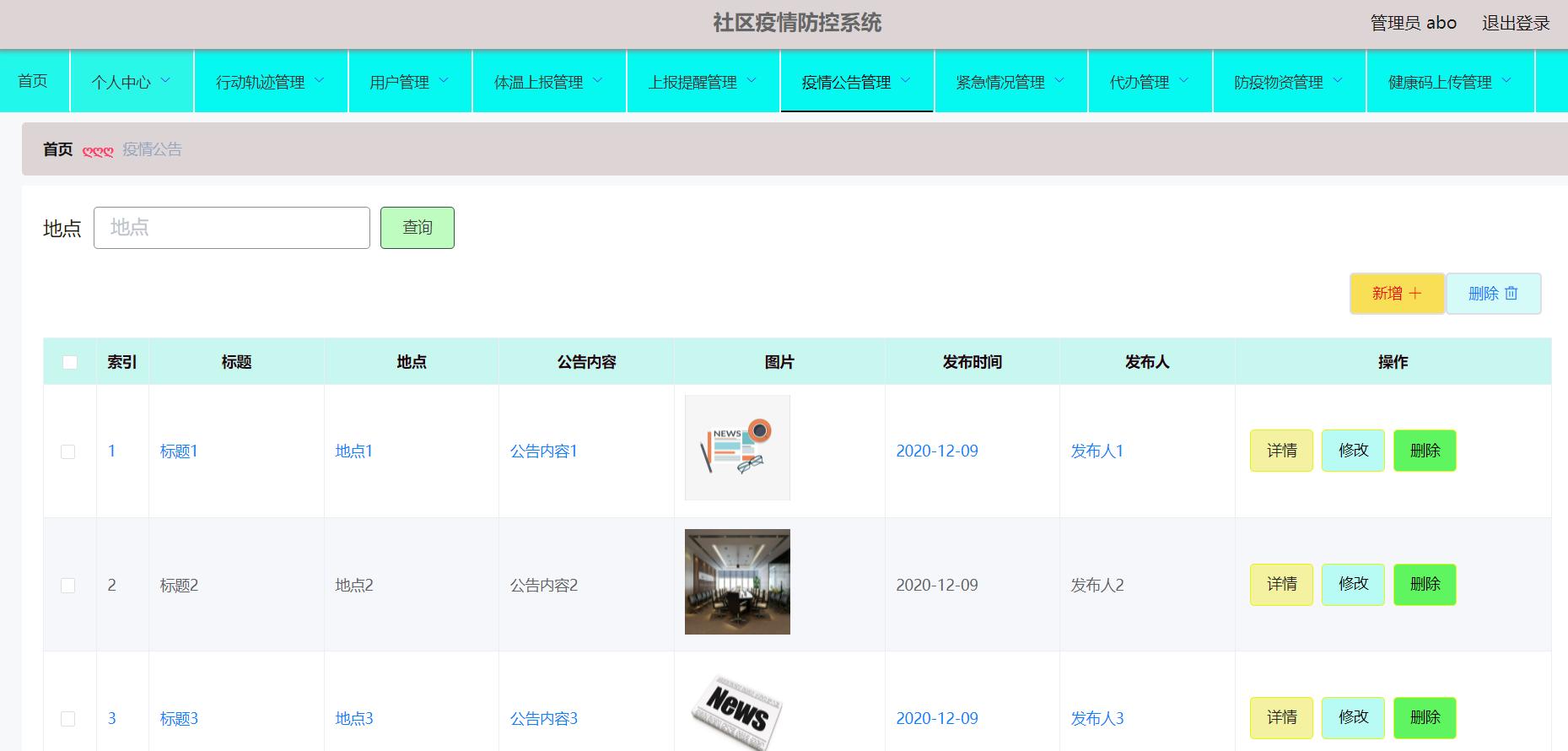Expand the 行动轨迹管理 dropdown arrow
The image size is (1568, 751).
coord(320,81)
